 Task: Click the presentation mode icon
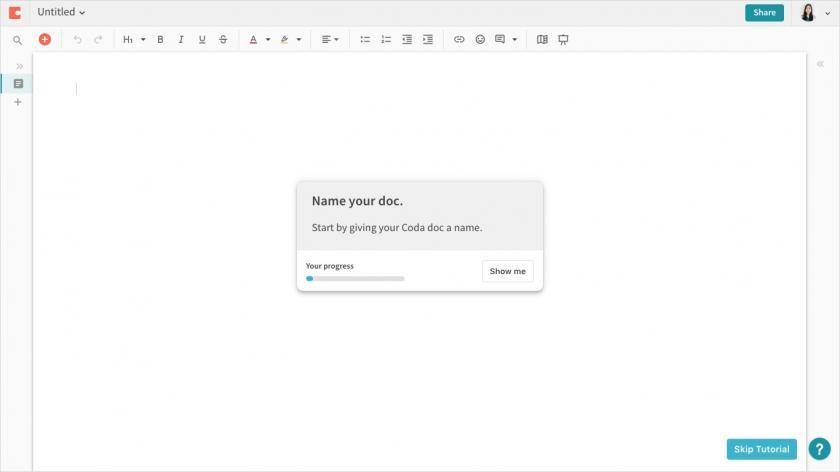click(563, 40)
